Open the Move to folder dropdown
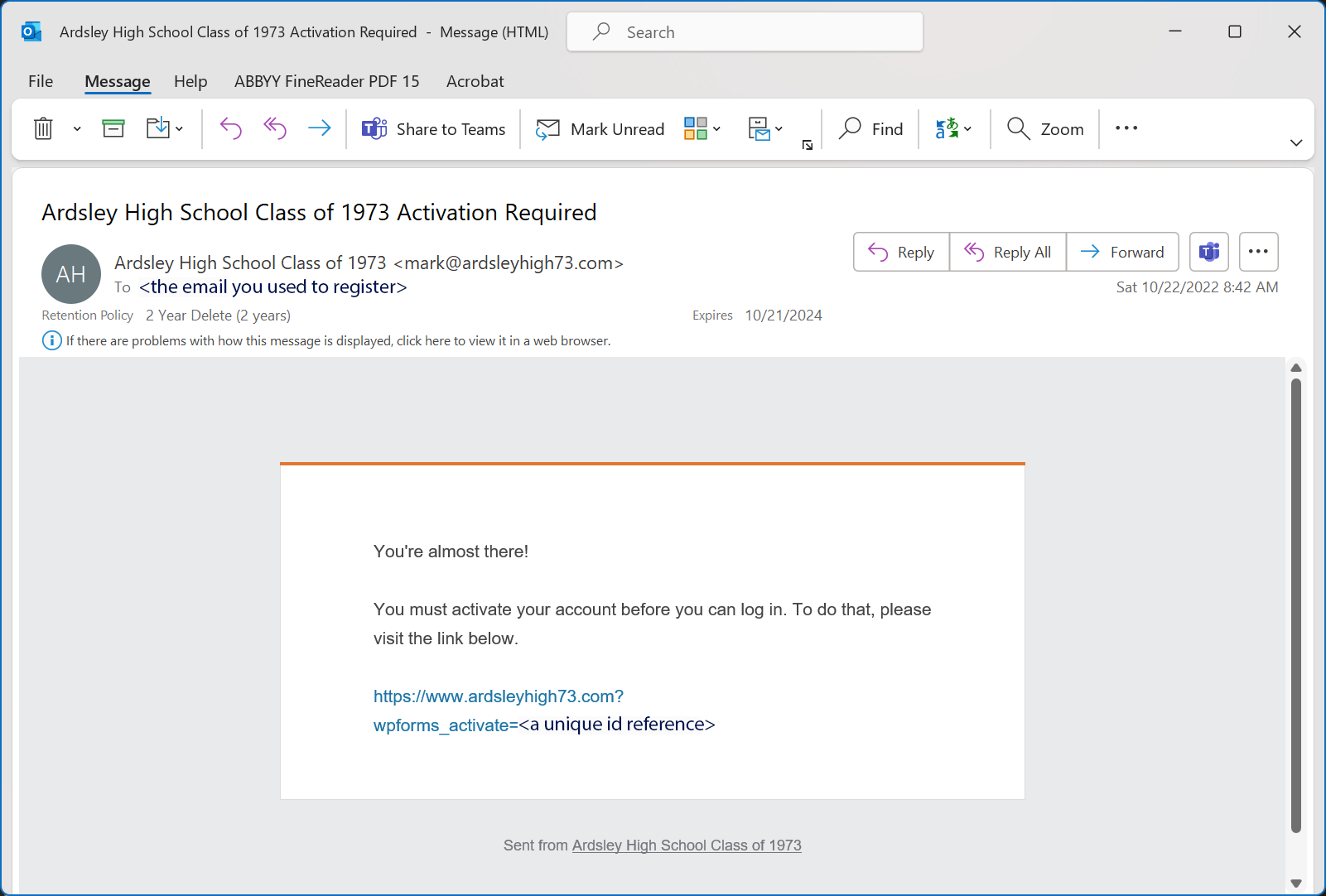The width and height of the screenshot is (1326, 896). point(165,128)
